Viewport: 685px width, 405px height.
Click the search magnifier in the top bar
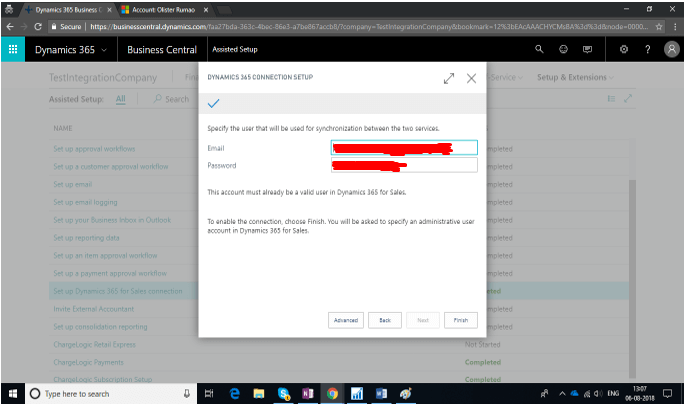pyautogui.click(x=539, y=49)
